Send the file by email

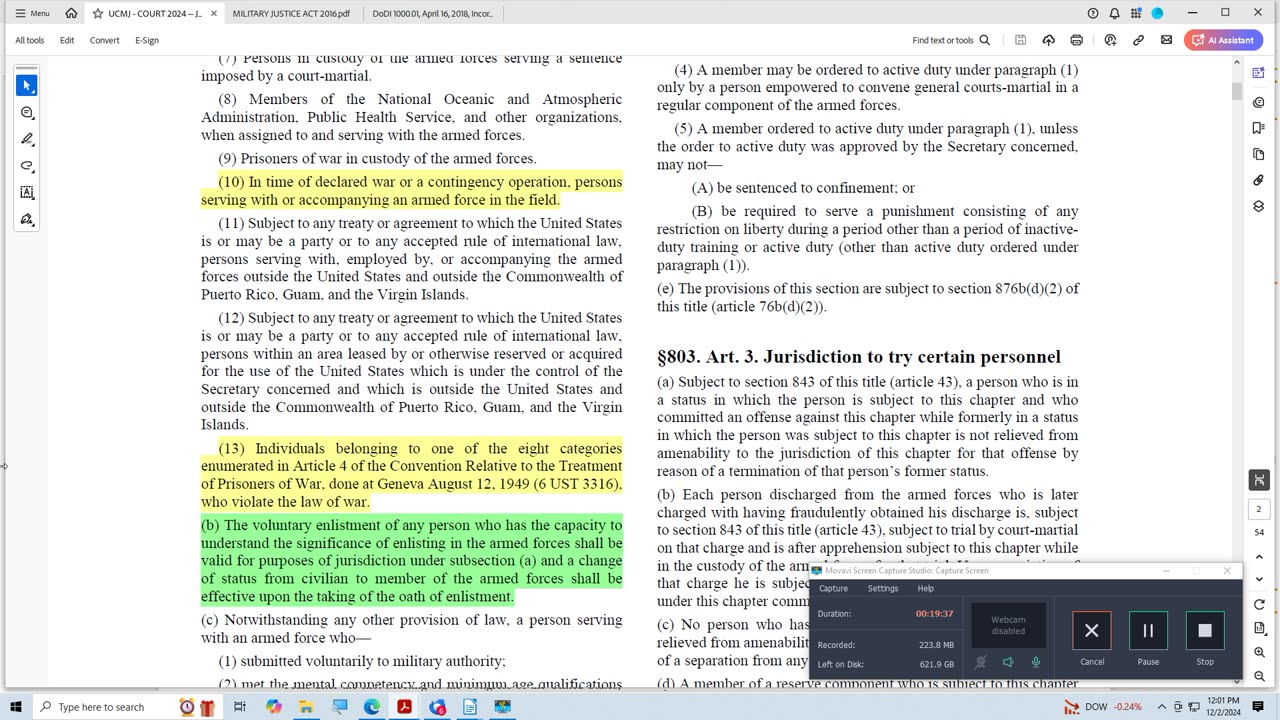[1166, 40]
